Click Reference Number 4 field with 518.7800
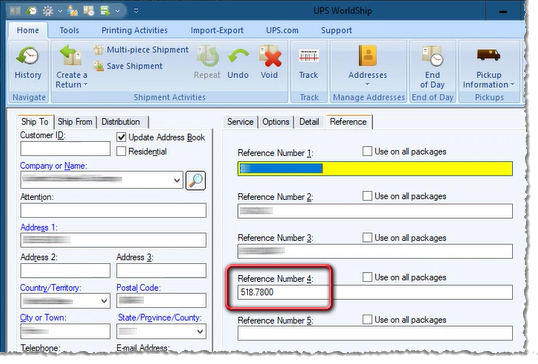Viewport: 538px width, 364px height. coord(375,292)
